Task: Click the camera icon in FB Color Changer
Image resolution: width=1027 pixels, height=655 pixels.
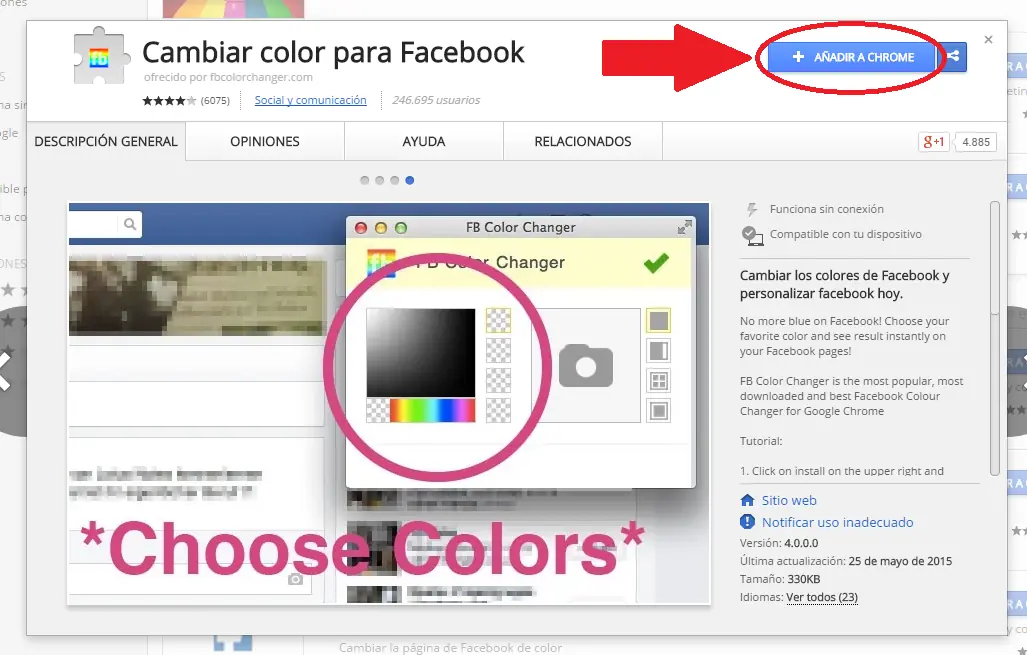Action: pos(586,365)
